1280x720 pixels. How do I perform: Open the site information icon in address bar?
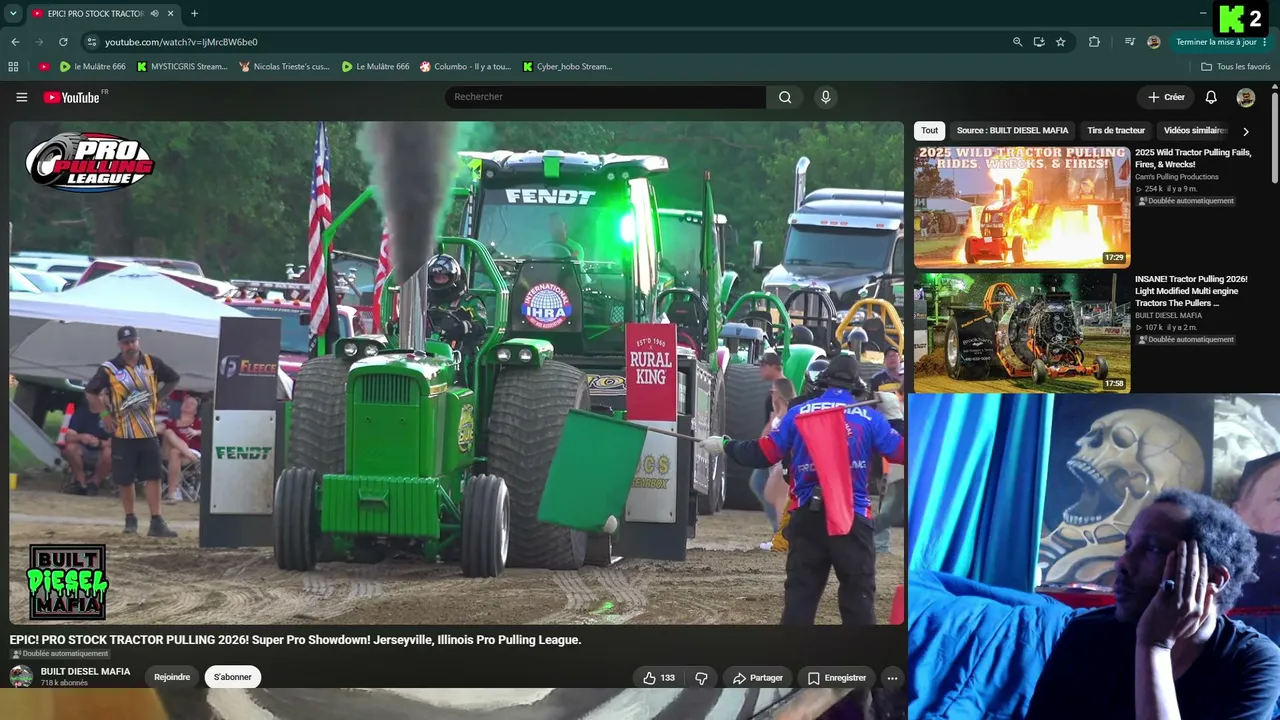coord(92,42)
